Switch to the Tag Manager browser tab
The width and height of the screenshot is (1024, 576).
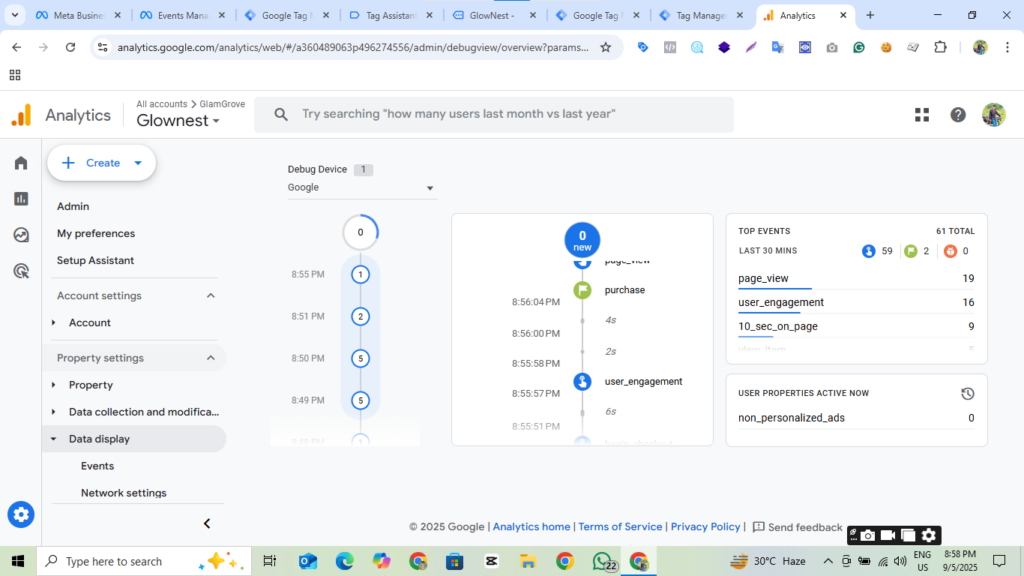point(702,15)
